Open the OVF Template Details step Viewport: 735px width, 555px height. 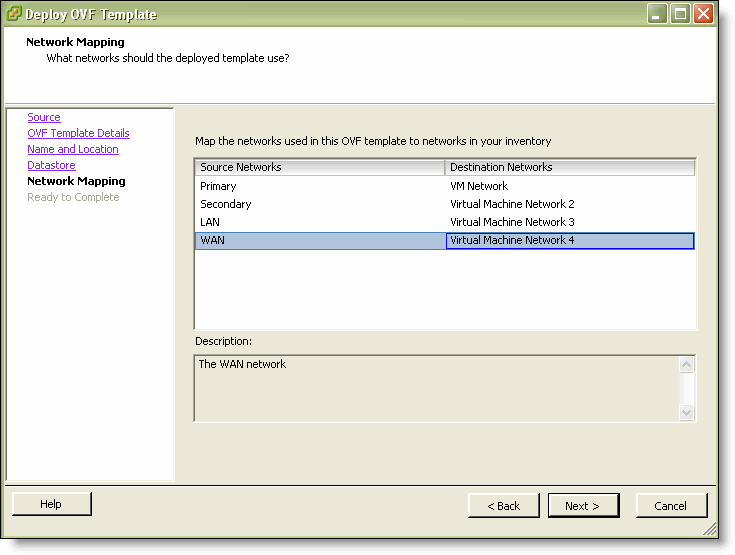pyautogui.click(x=78, y=133)
